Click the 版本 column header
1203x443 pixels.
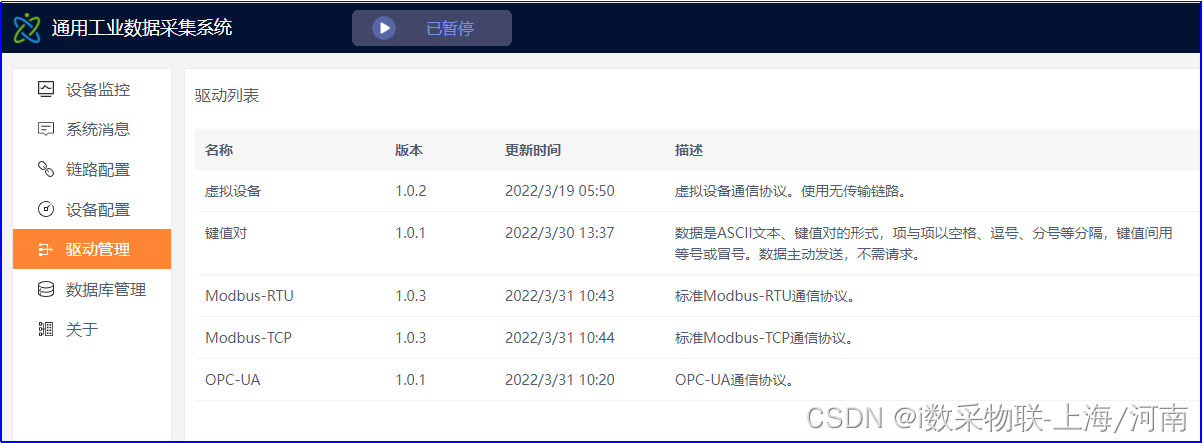pyautogui.click(x=409, y=150)
